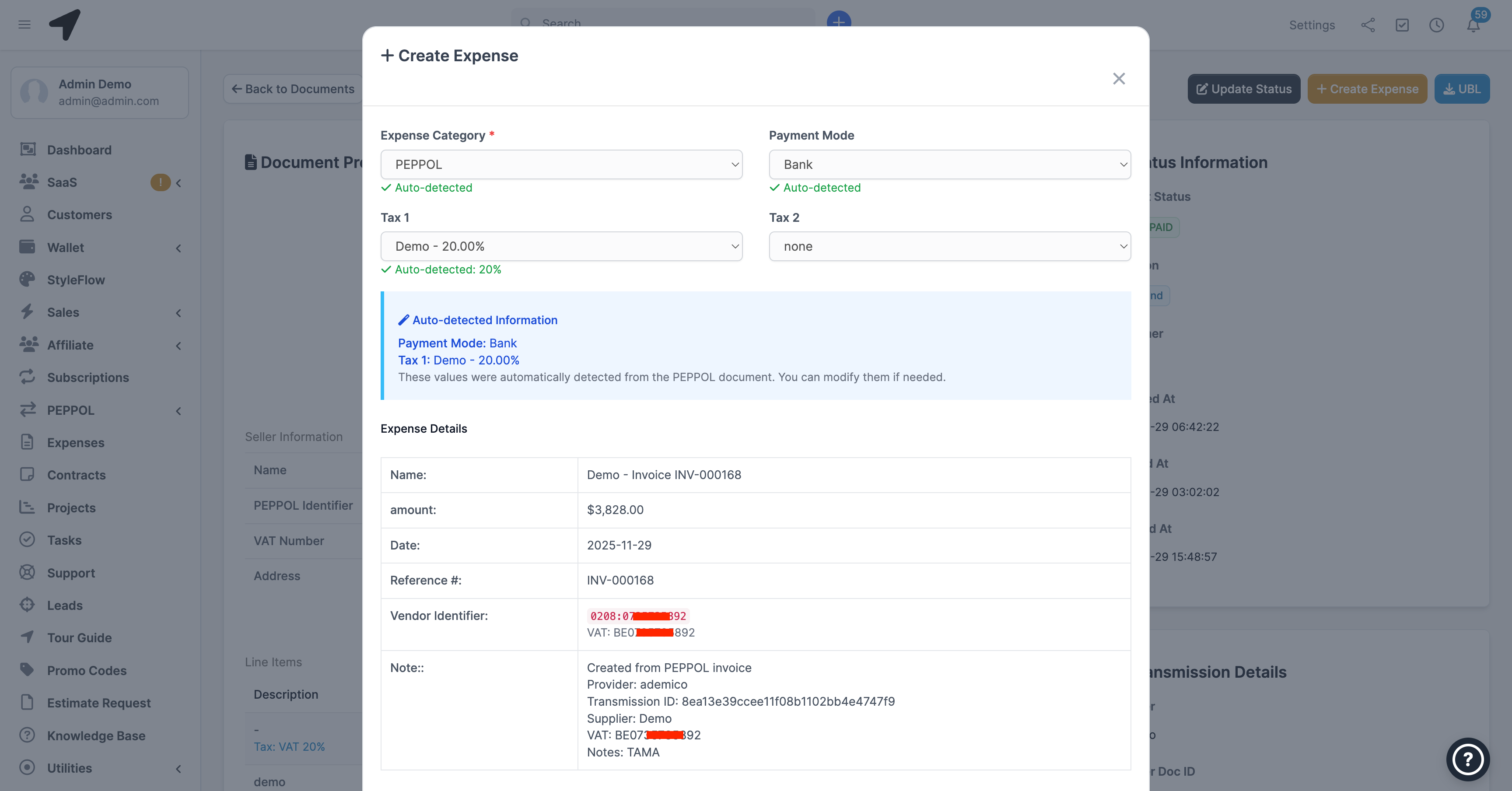Open the Tax 2 dropdown
Viewport: 1512px width, 791px height.
(x=949, y=246)
